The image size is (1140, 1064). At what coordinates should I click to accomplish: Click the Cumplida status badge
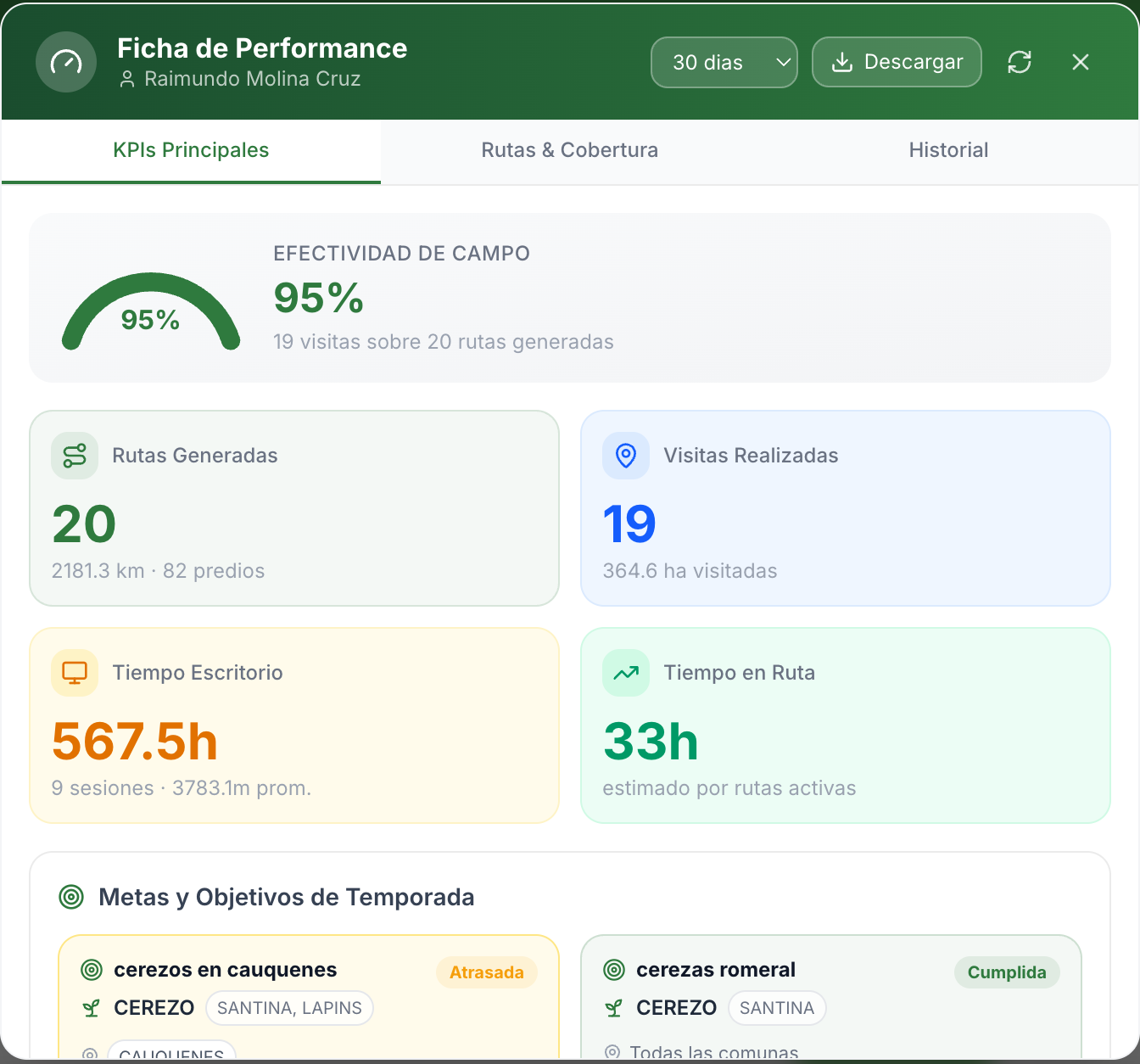pos(1007,972)
